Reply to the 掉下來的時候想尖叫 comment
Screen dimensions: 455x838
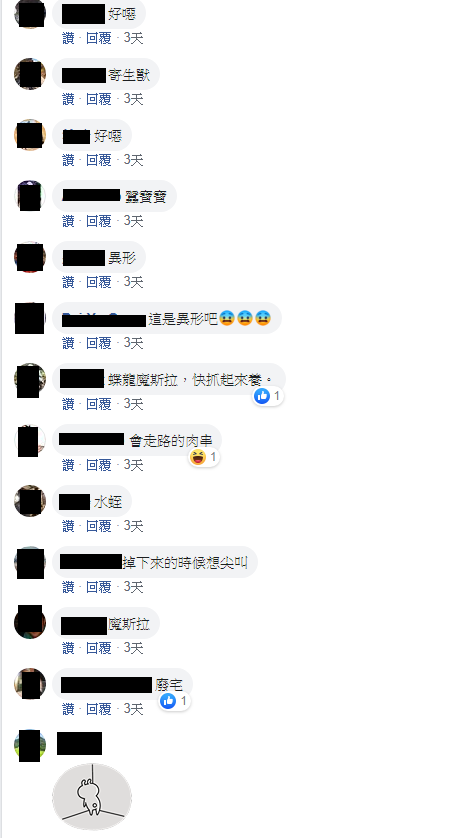98,587
